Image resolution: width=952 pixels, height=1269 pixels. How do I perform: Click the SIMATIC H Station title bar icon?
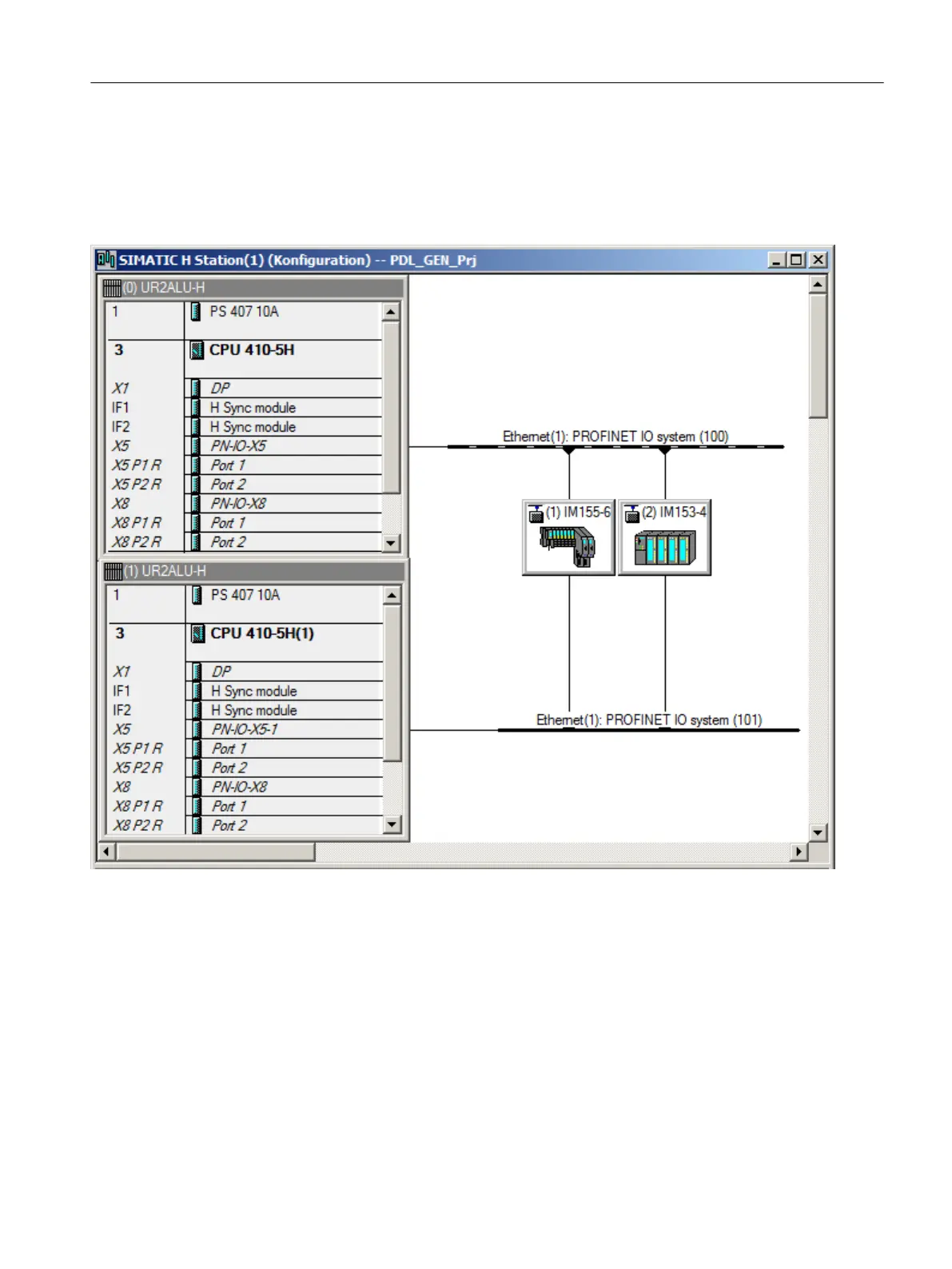(x=106, y=260)
